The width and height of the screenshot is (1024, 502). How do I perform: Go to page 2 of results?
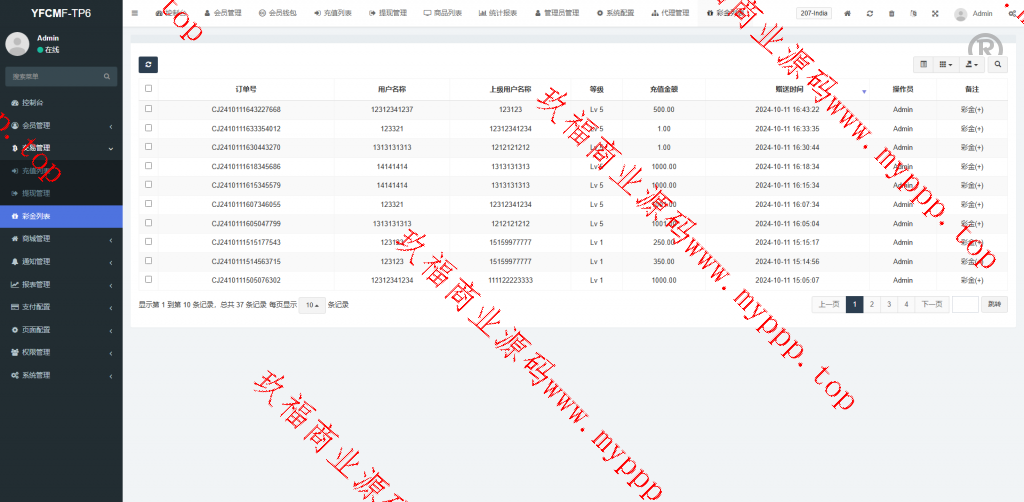pyautogui.click(x=871, y=304)
